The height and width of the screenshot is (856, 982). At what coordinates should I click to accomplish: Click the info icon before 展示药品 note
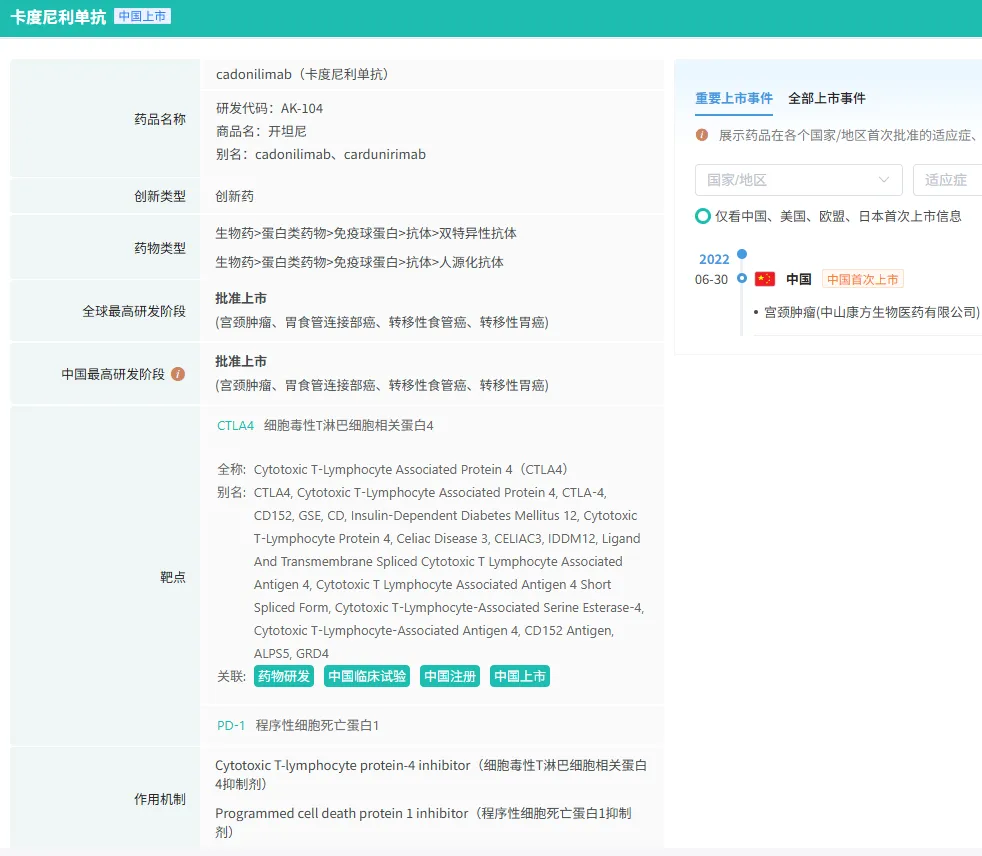(x=702, y=135)
